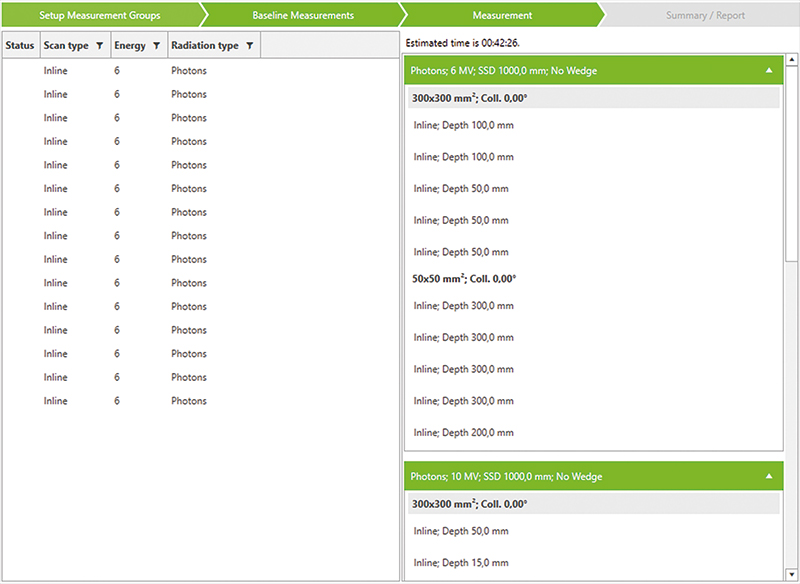Select the Inline; Depth 15,0 mm scan
800x584 pixels.
pyautogui.click(x=461, y=563)
